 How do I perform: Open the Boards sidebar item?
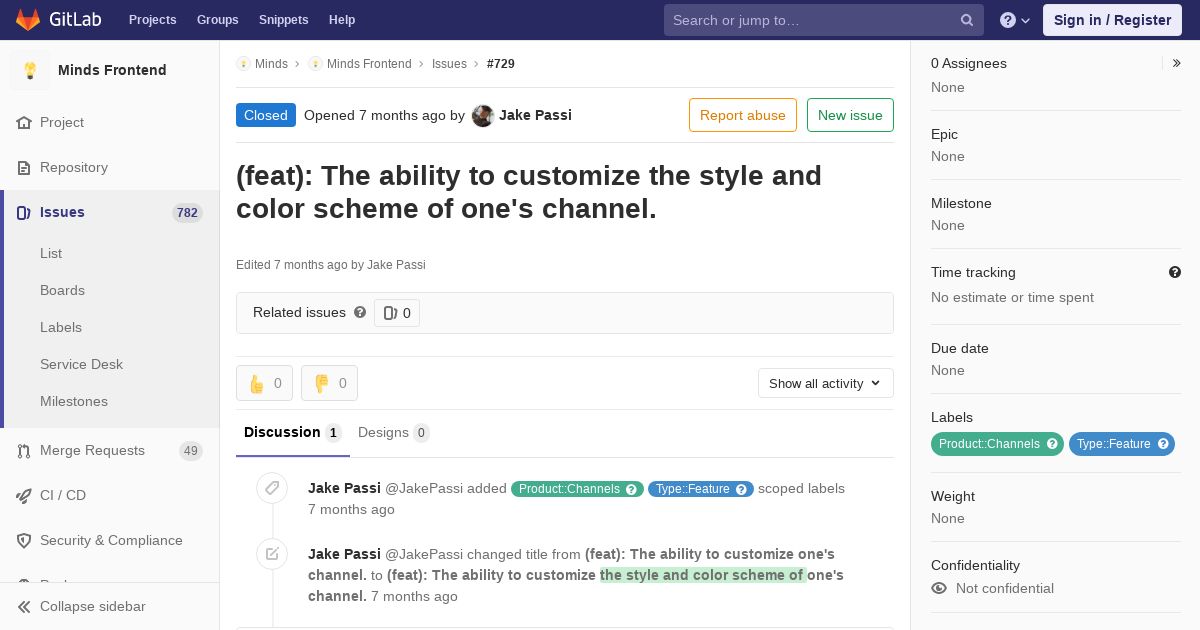pos(62,290)
